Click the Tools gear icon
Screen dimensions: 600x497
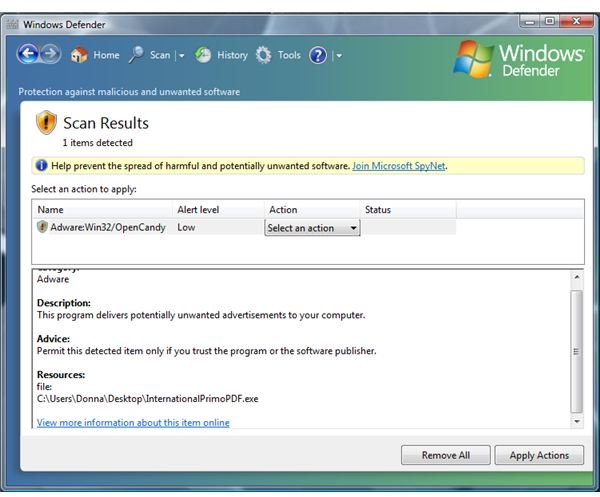tap(263, 55)
